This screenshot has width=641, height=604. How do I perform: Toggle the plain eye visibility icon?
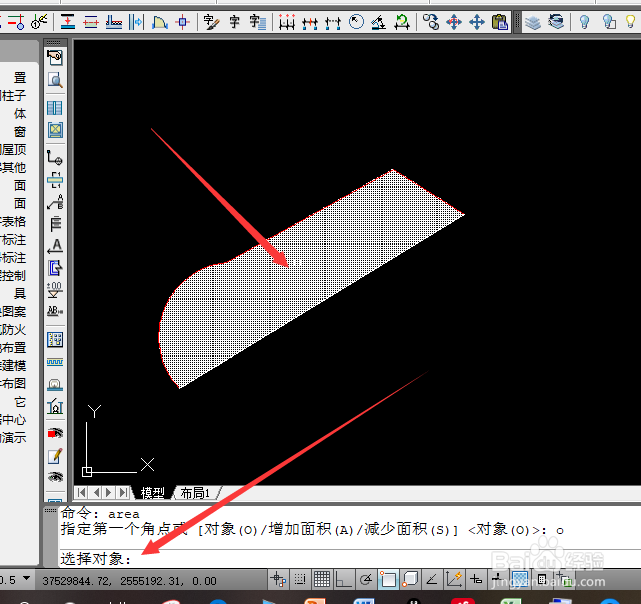pos(55,477)
